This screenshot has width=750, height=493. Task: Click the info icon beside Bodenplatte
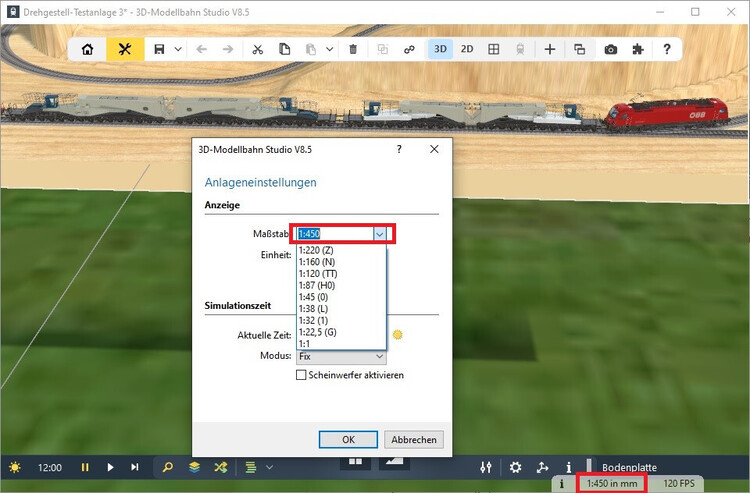tap(569, 467)
